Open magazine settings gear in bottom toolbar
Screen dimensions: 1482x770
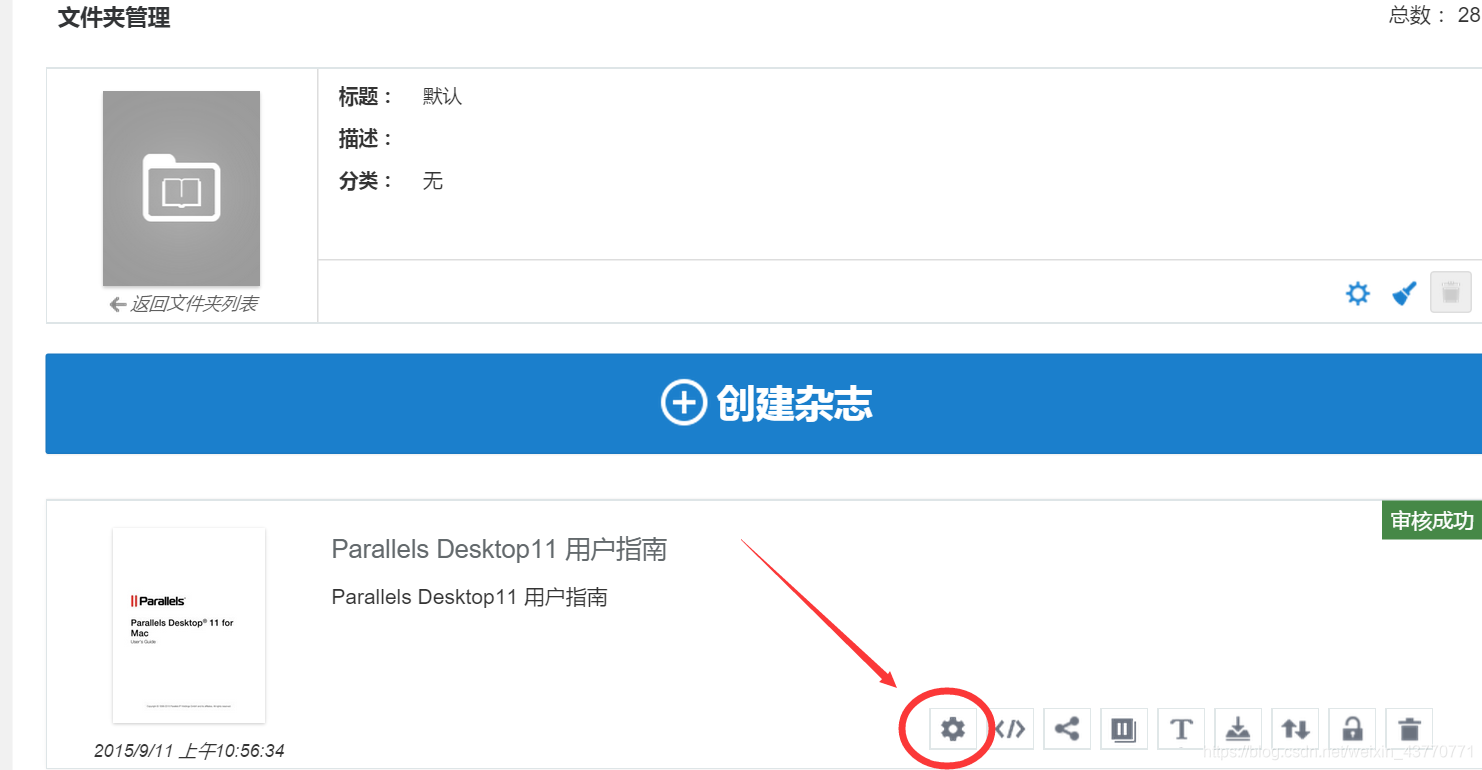pos(952,729)
